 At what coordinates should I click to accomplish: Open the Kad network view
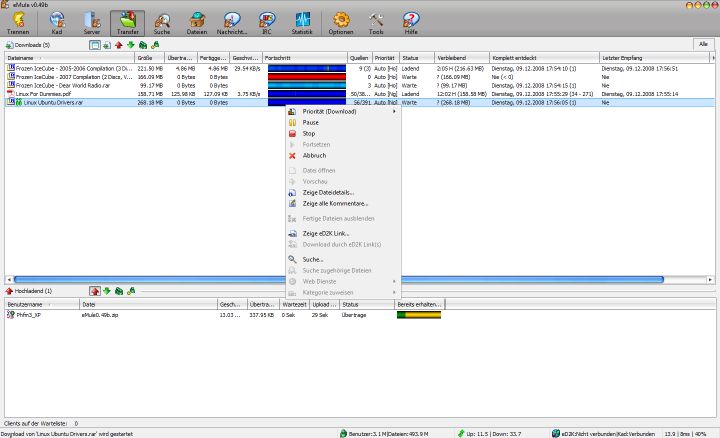[55, 21]
